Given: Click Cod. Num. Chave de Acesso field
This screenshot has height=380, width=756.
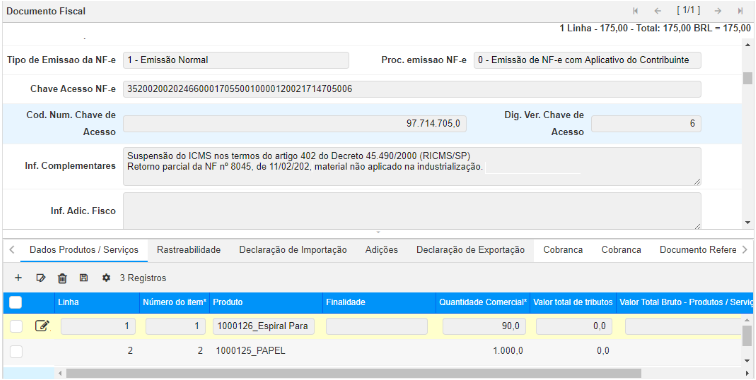Looking at the screenshot, I should 295,123.
